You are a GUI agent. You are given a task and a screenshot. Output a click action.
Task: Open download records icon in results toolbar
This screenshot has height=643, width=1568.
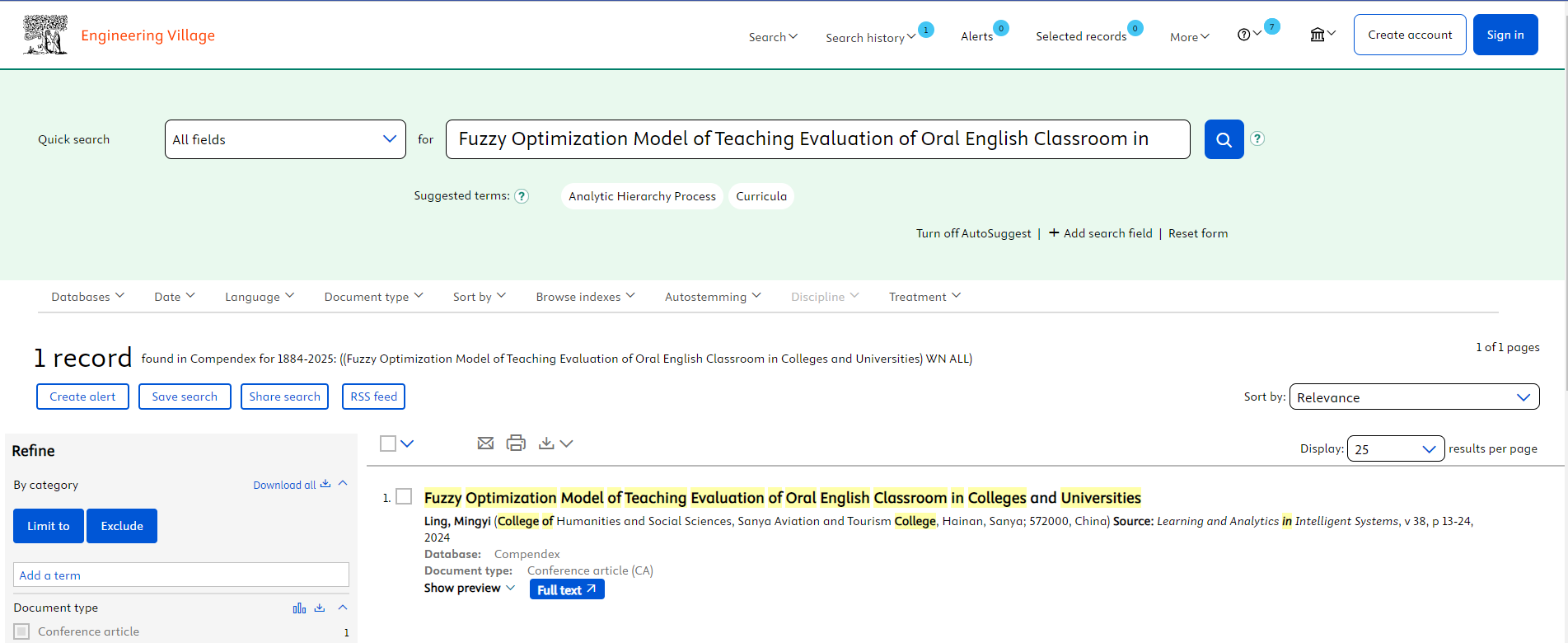pyautogui.click(x=546, y=444)
